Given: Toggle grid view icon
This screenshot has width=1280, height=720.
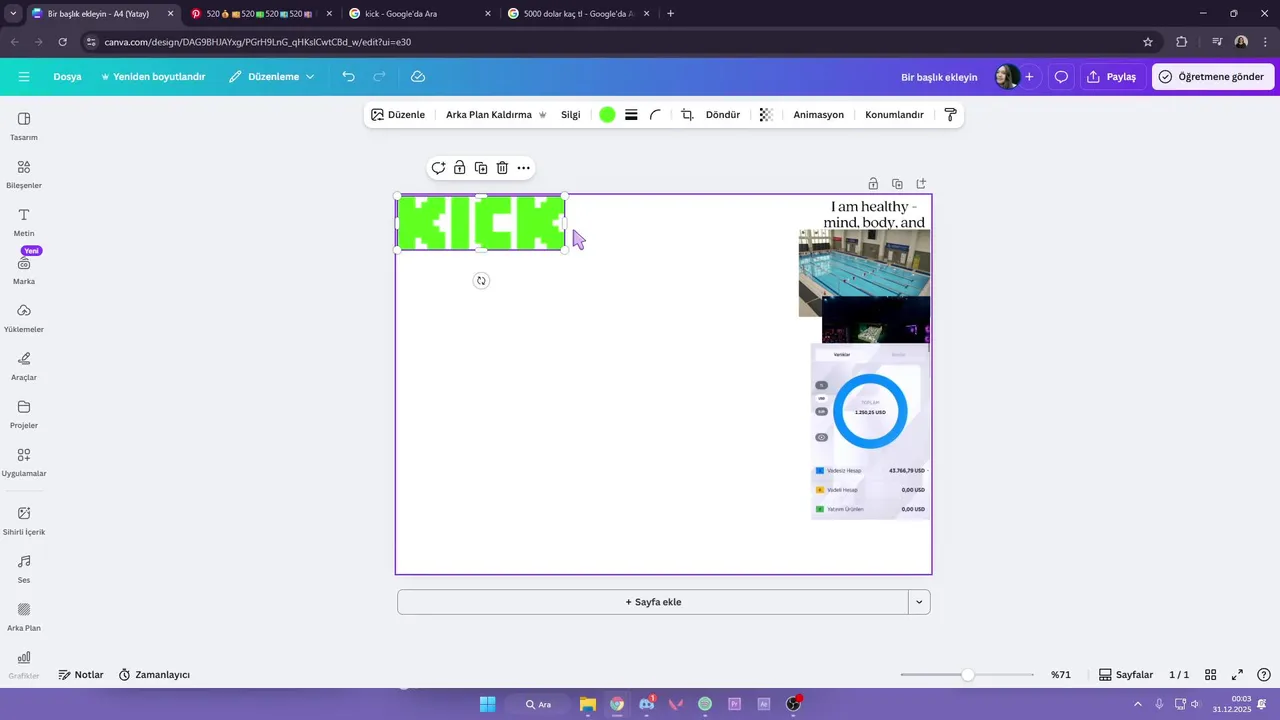Looking at the screenshot, I should click(x=1210, y=675).
